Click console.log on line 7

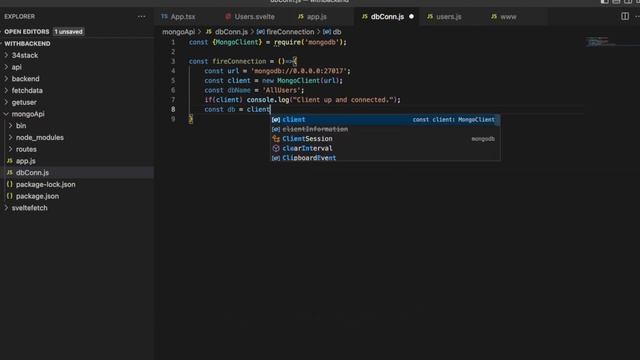(x=268, y=100)
